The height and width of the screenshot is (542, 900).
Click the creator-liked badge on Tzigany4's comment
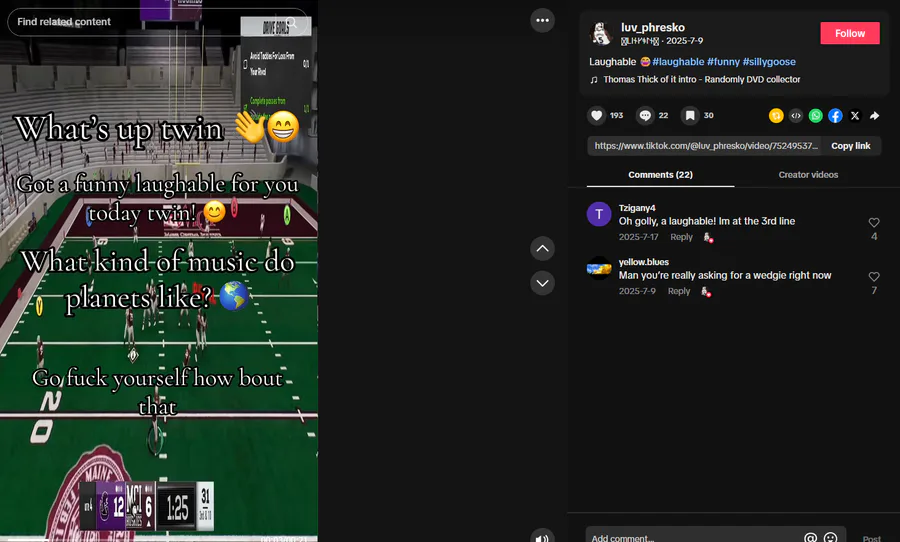coord(708,238)
